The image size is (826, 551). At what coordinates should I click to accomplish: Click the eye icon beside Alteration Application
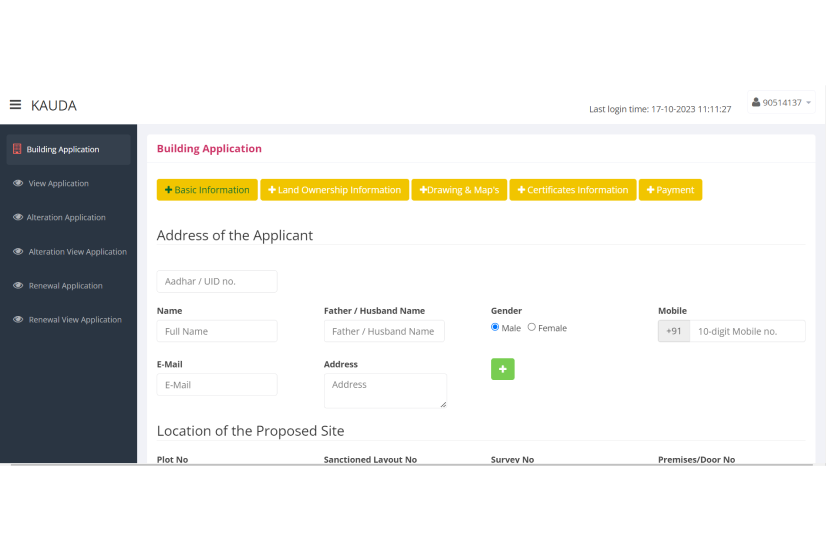point(18,218)
